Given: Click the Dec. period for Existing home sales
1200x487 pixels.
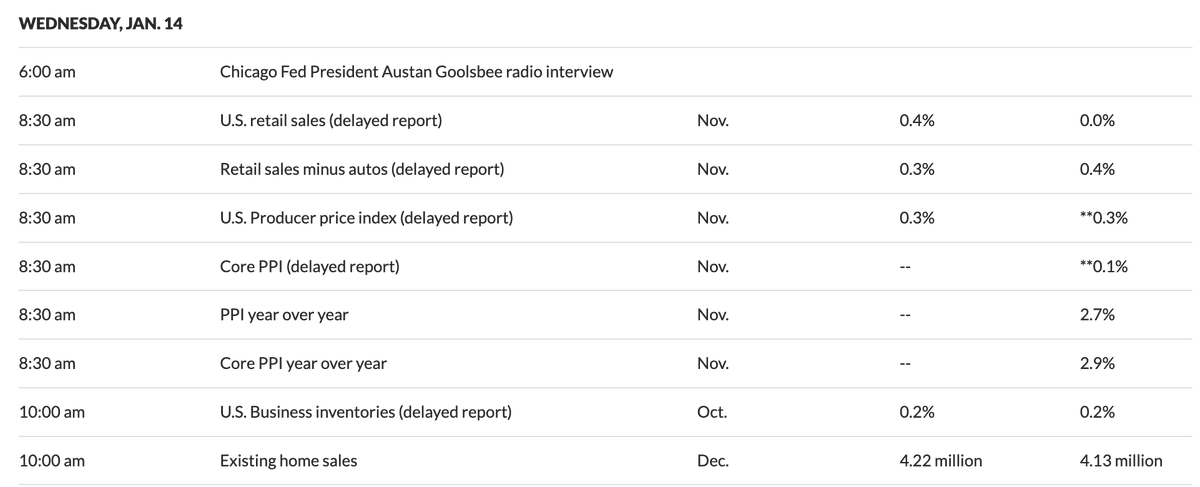Looking at the screenshot, I should pyautogui.click(x=713, y=460).
